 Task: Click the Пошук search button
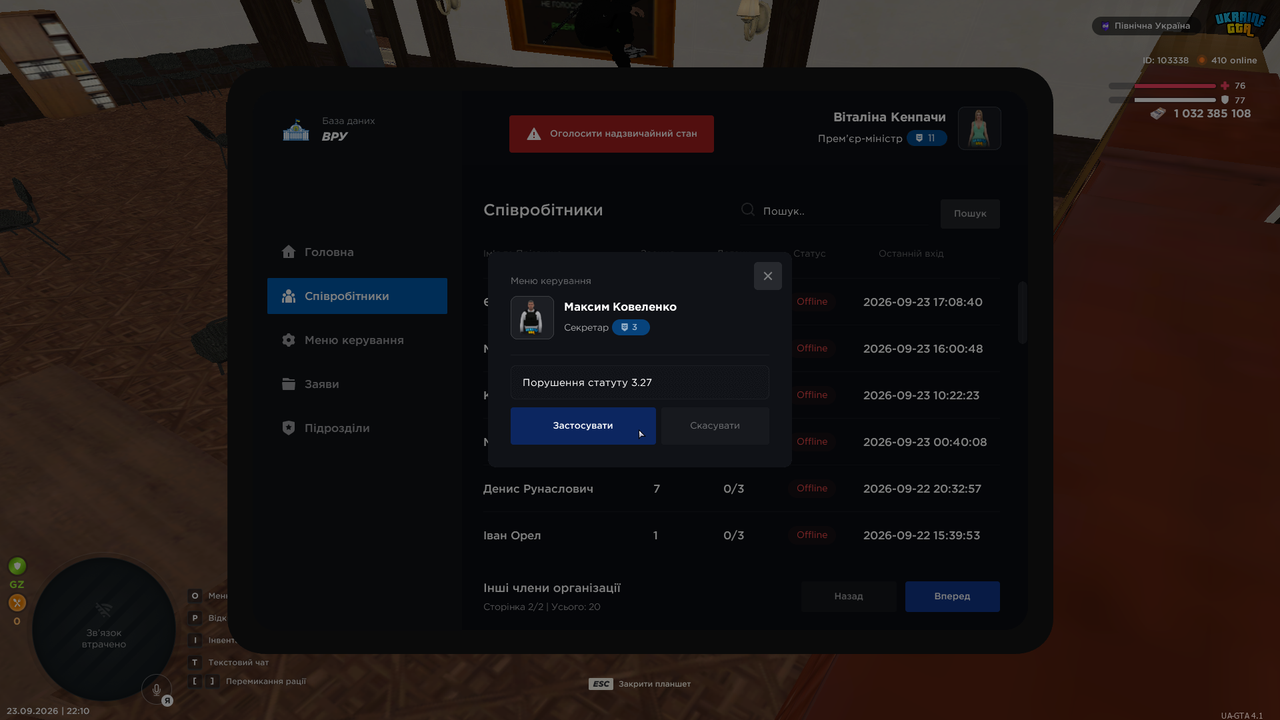pyautogui.click(x=970, y=213)
